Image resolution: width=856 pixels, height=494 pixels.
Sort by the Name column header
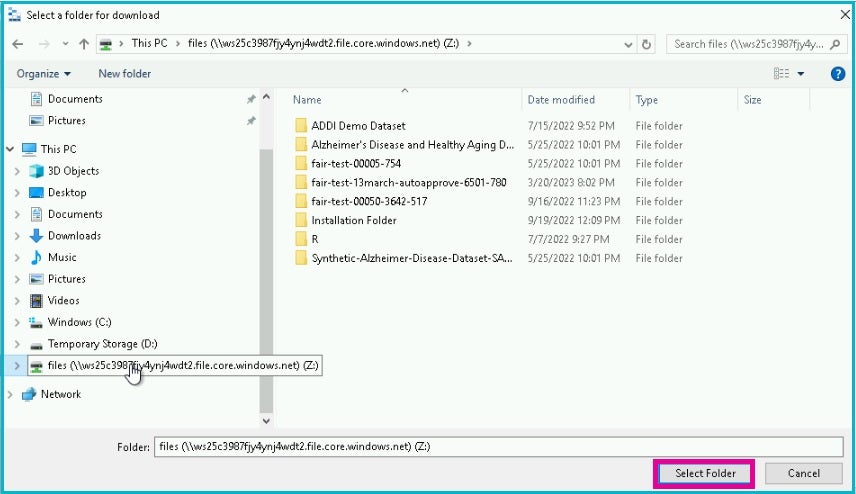307,100
